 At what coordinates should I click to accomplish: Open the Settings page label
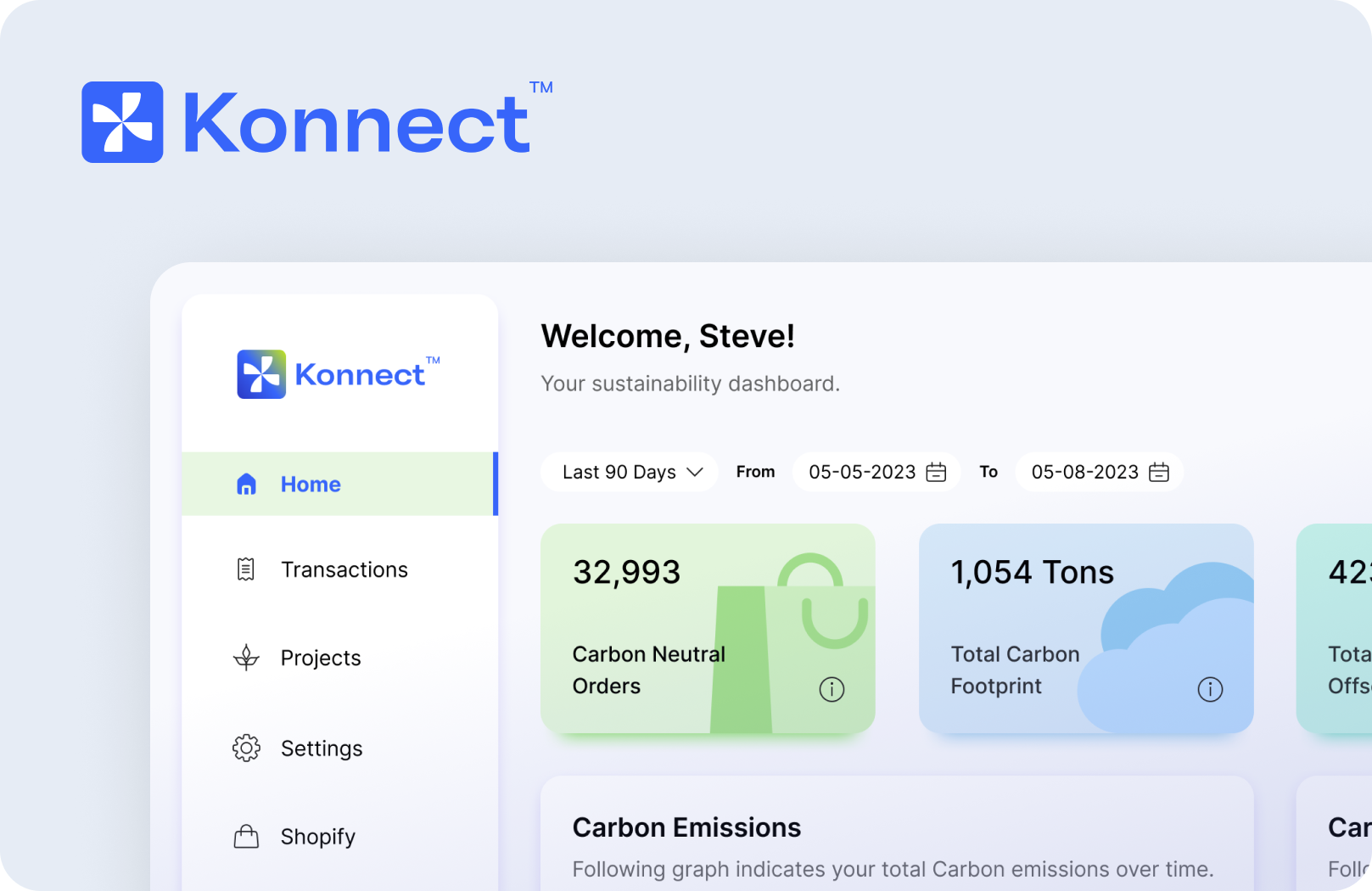click(x=322, y=748)
